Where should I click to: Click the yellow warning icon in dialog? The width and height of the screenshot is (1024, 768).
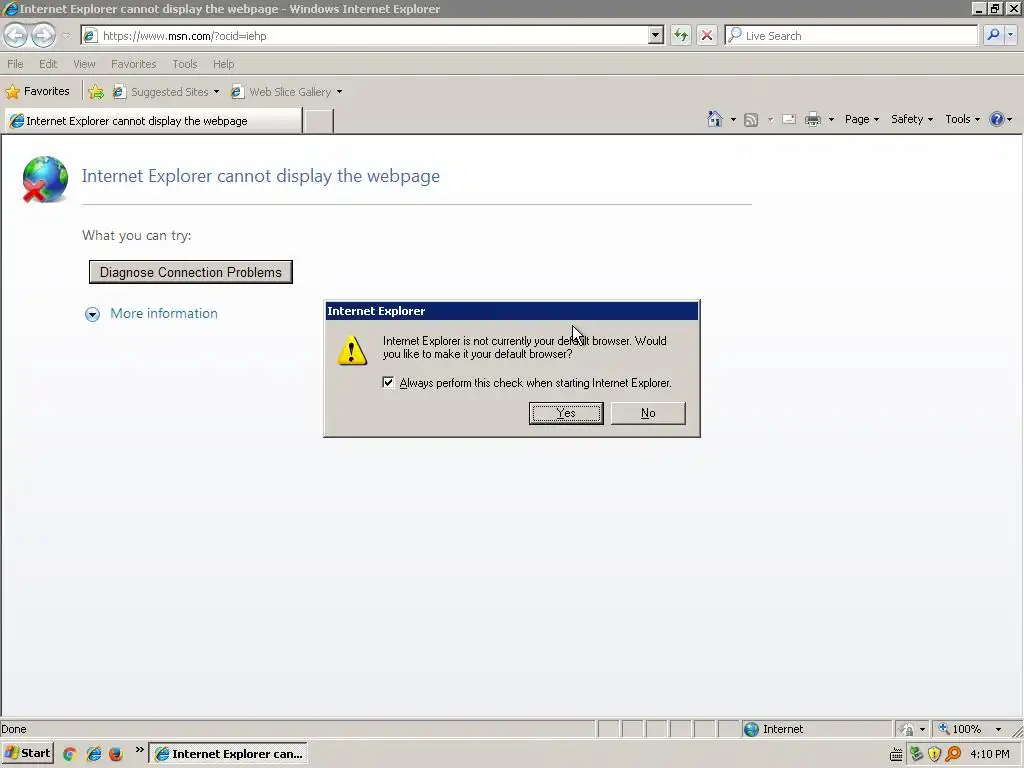(x=352, y=350)
